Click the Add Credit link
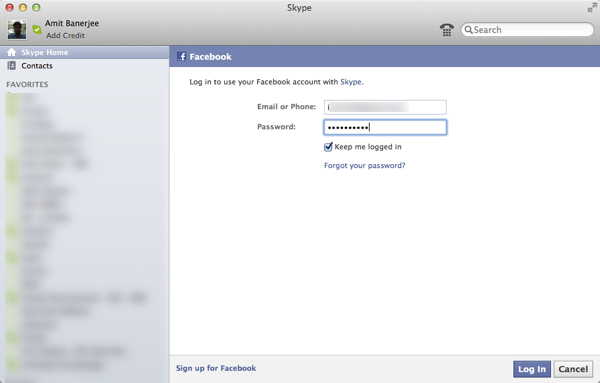The height and width of the screenshot is (383, 600). (x=65, y=36)
